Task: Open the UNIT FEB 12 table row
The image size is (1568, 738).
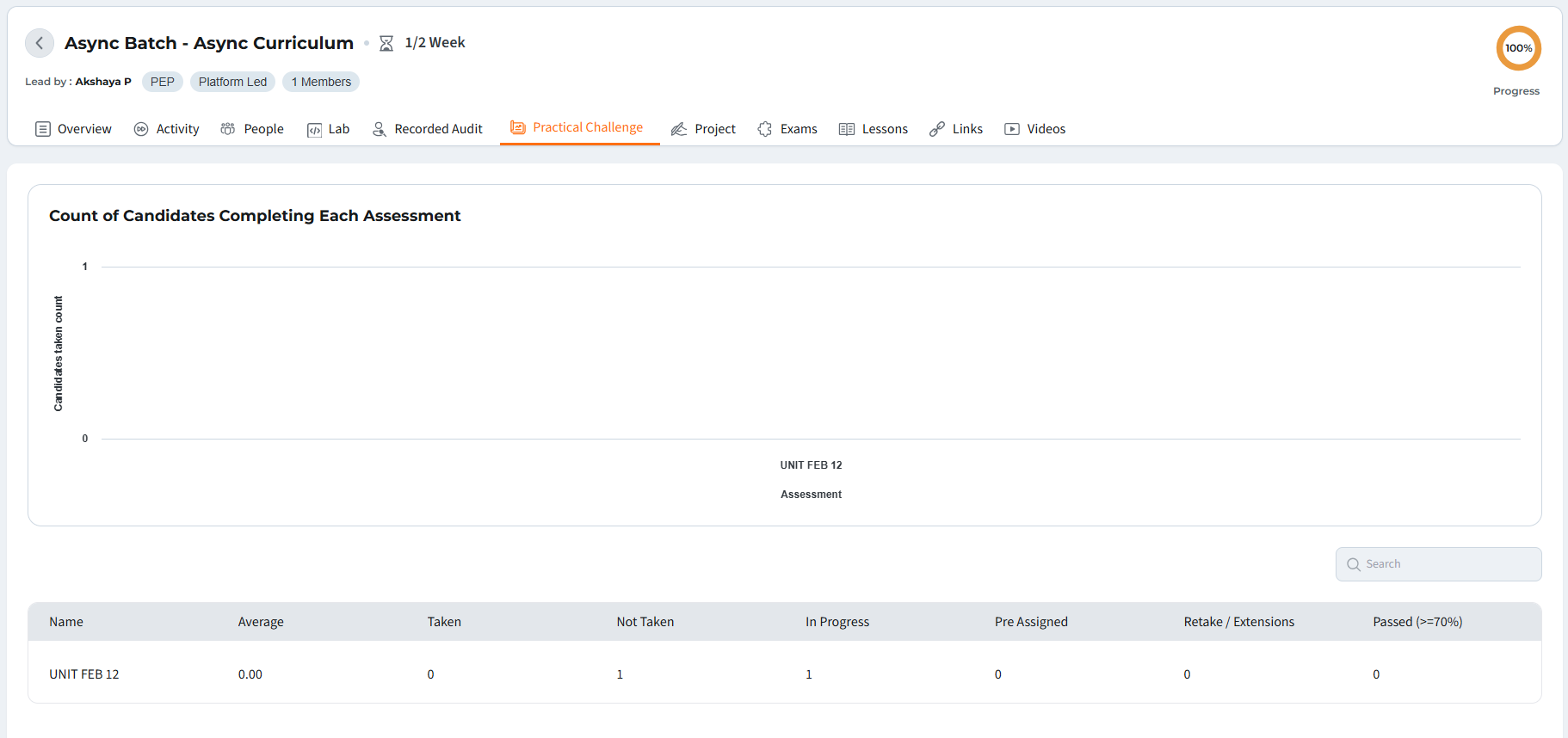Action: point(785,674)
